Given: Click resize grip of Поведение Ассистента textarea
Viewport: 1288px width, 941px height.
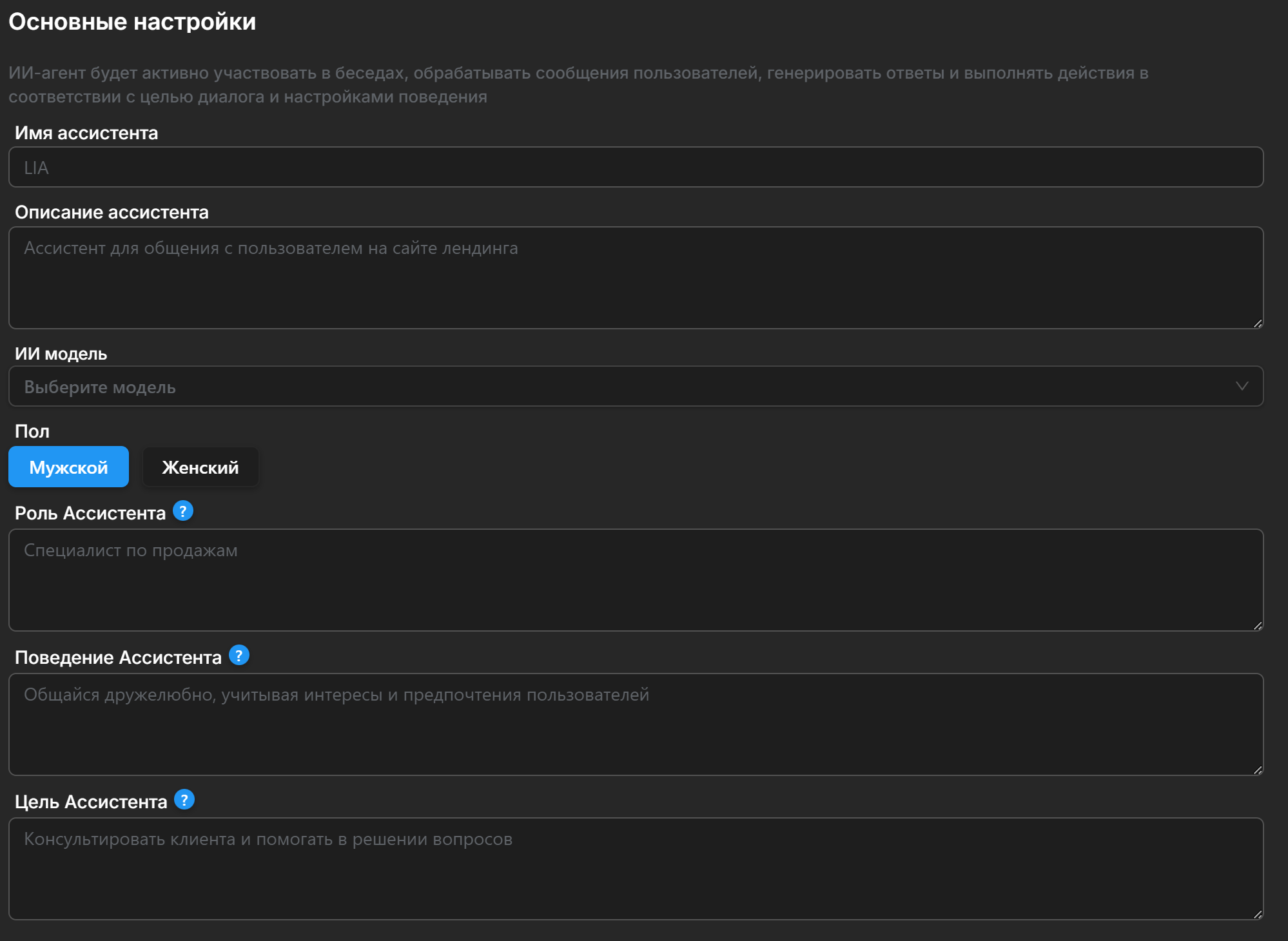Looking at the screenshot, I should [1257, 770].
